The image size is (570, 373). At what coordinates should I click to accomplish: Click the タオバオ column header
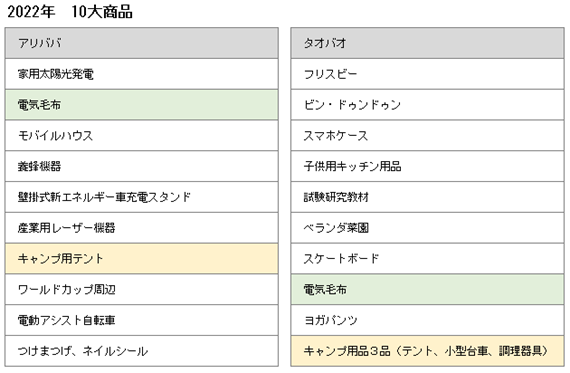click(427, 43)
